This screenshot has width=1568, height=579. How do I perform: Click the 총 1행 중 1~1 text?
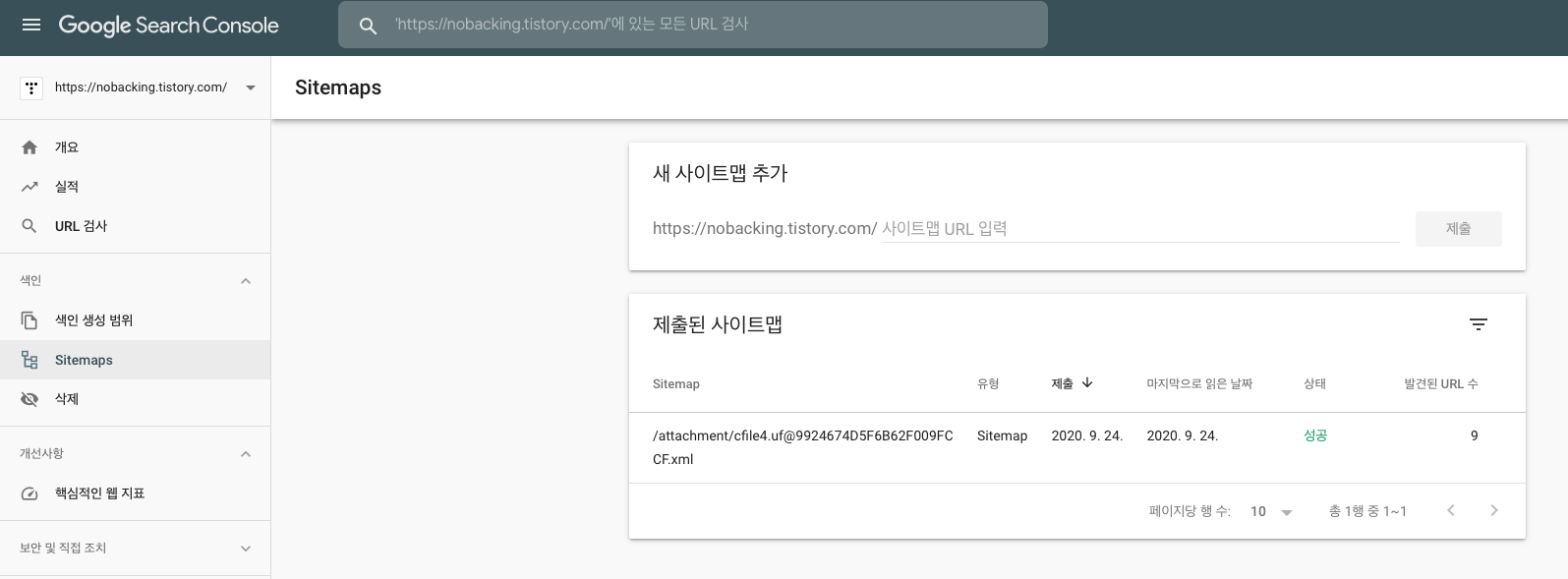pos(1367,511)
